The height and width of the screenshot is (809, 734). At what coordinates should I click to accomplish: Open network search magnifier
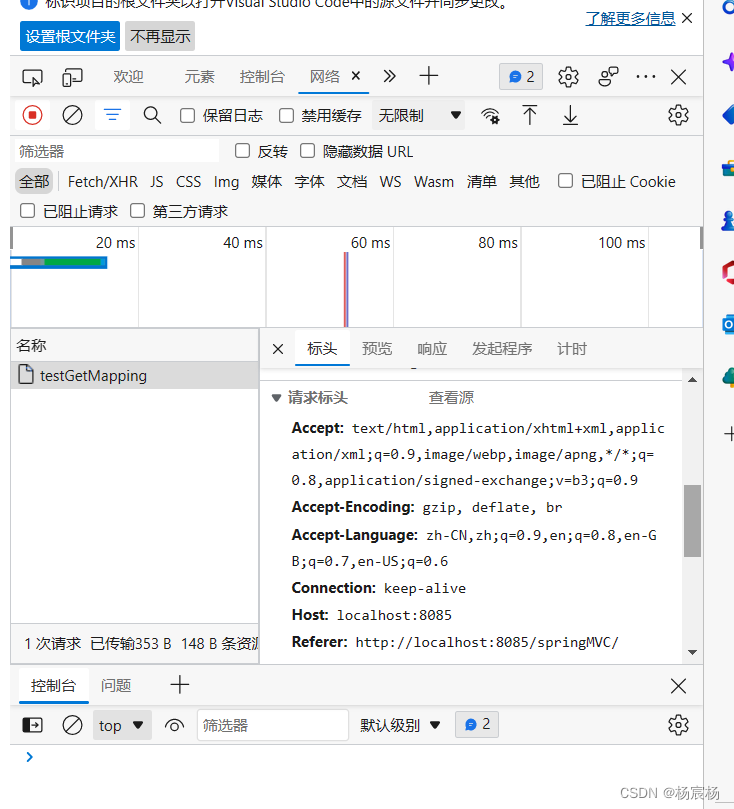click(x=152, y=115)
